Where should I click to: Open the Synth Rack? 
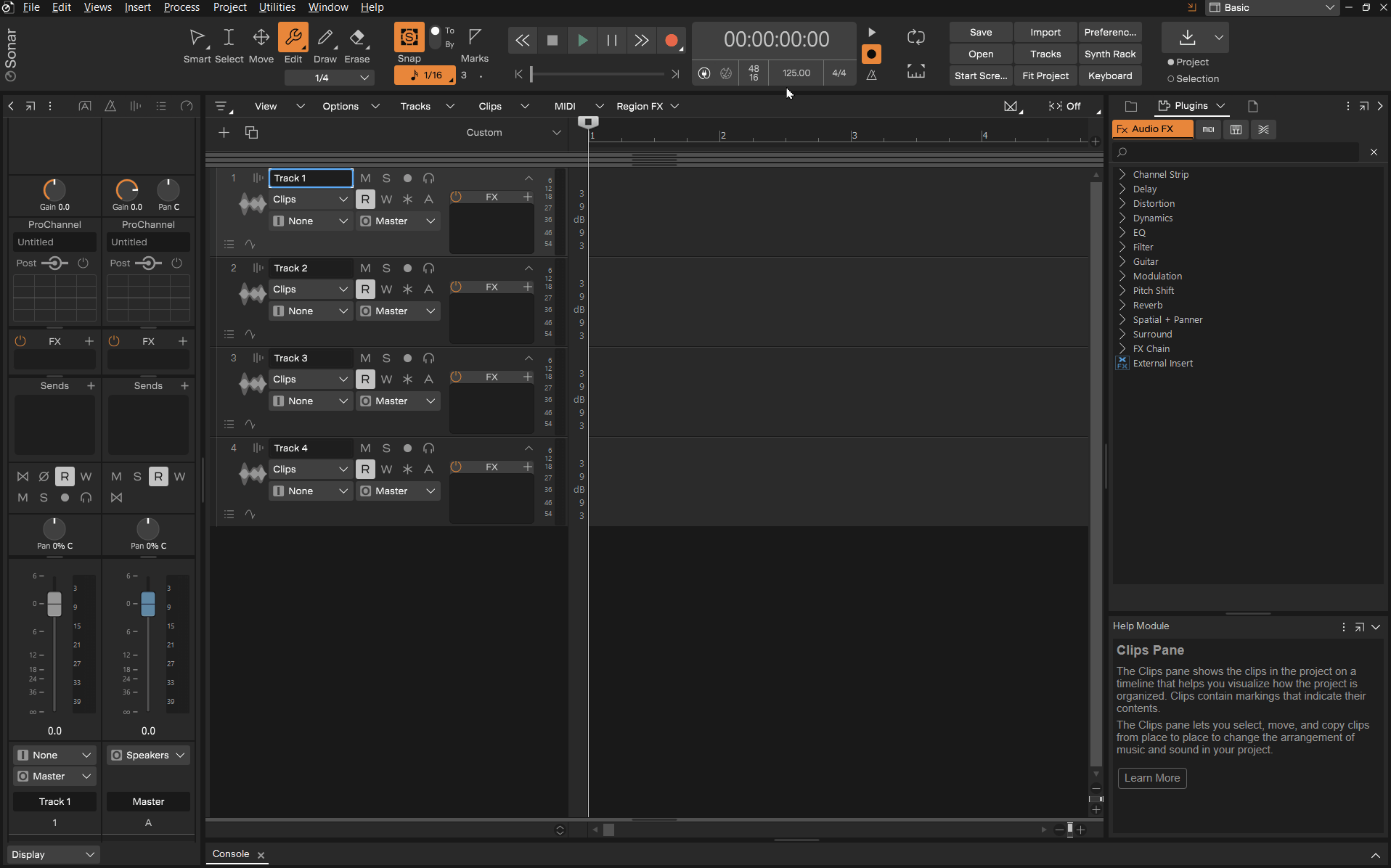pyautogui.click(x=1110, y=54)
